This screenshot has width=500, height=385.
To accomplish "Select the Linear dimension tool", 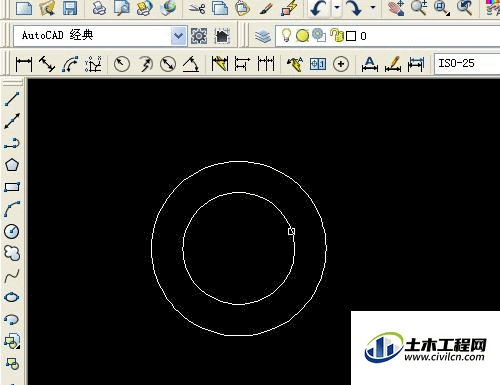I will pos(24,64).
